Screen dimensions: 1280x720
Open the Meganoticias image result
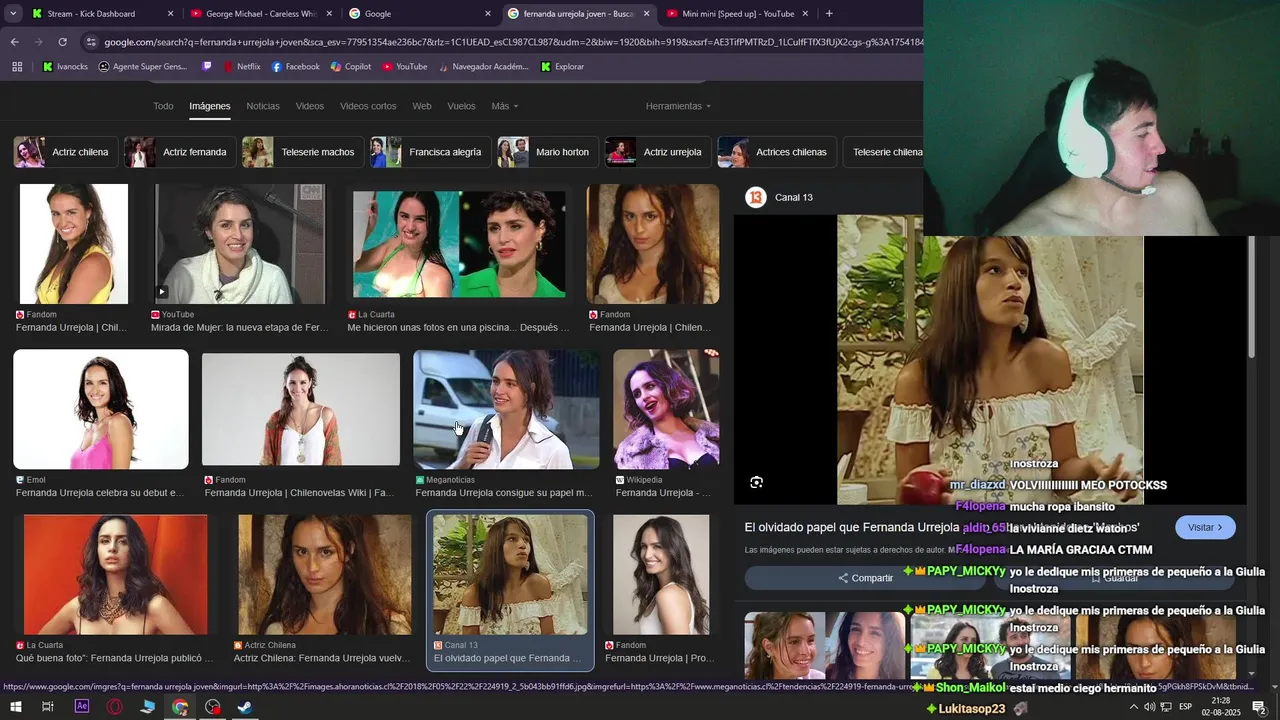[x=506, y=409]
